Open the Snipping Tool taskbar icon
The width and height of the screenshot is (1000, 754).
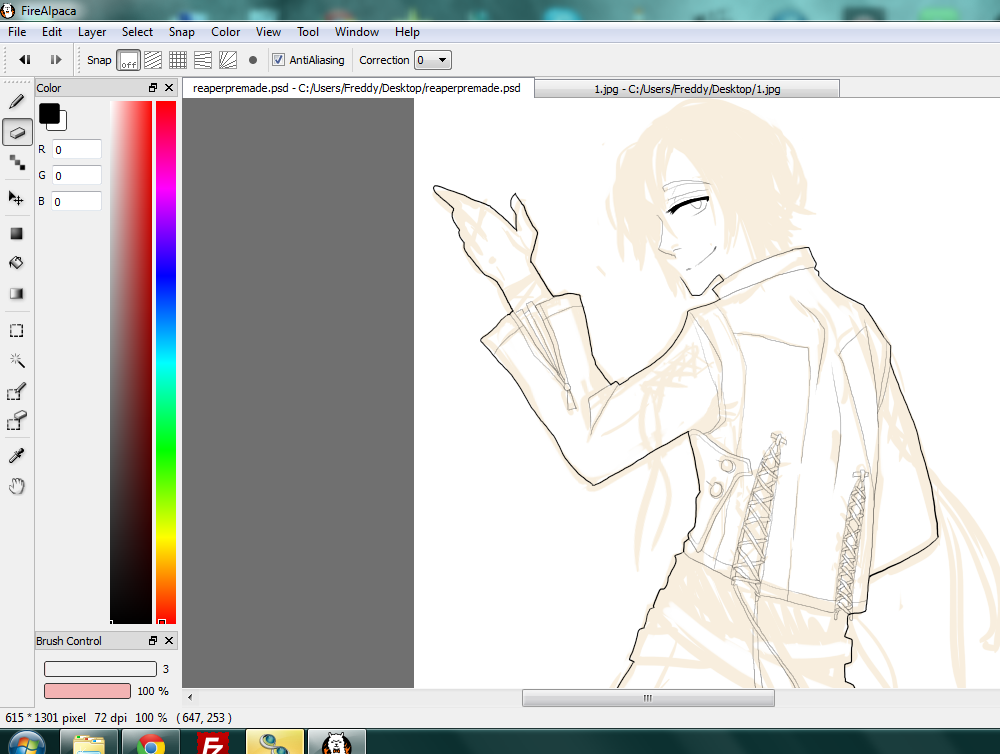click(x=274, y=744)
